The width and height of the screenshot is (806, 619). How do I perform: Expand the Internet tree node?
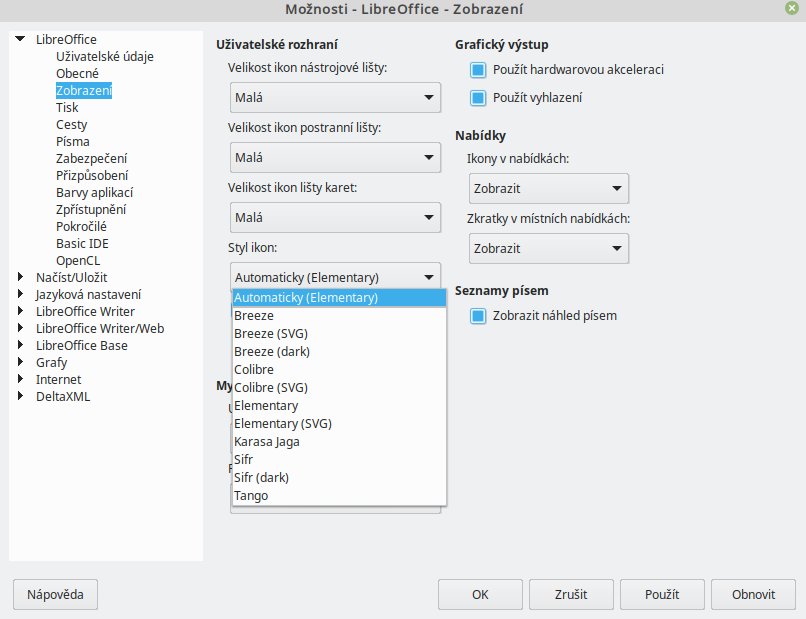click(x=20, y=378)
